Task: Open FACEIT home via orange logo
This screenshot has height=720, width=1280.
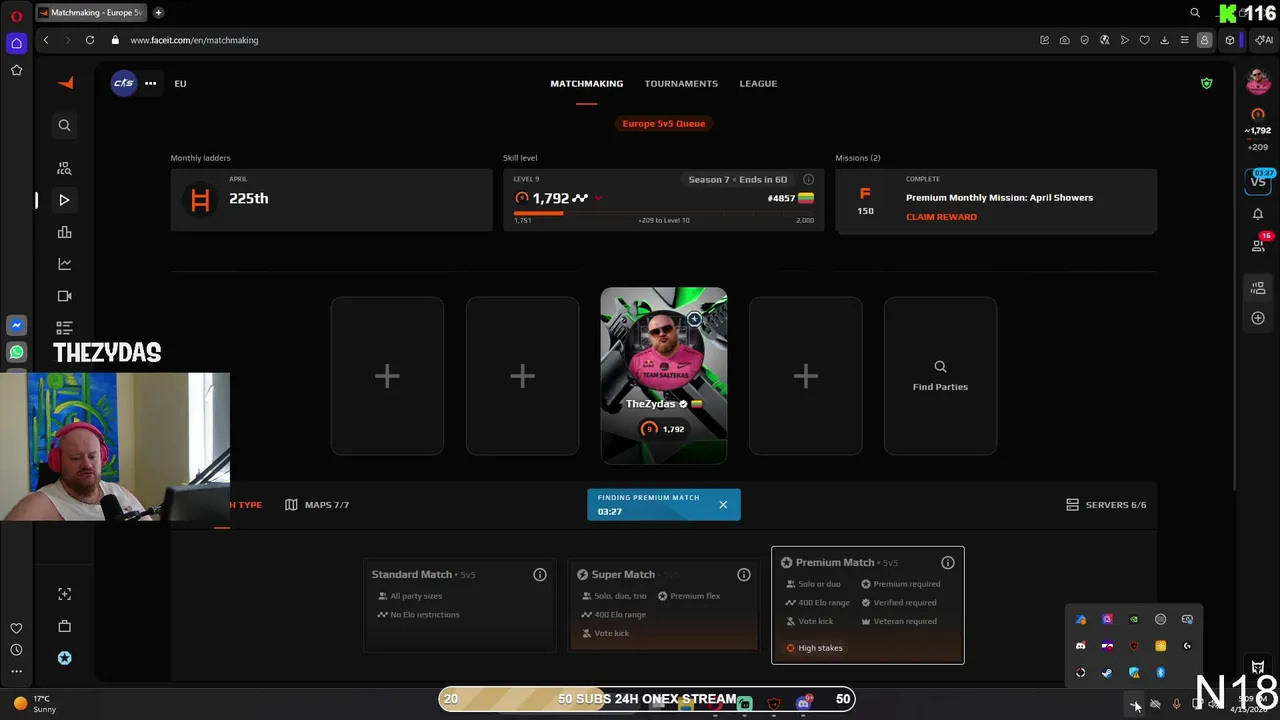Action: click(x=65, y=83)
